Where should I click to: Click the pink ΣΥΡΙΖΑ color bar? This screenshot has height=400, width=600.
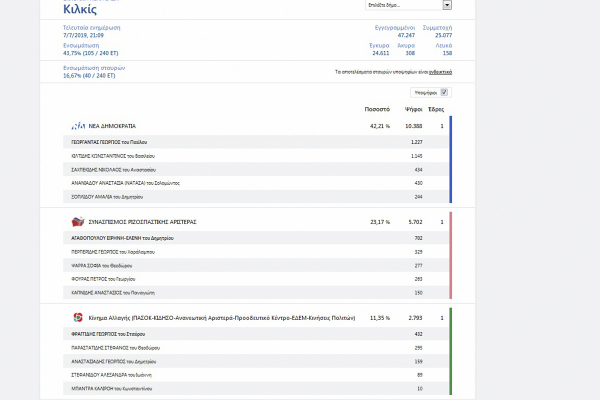click(451, 255)
